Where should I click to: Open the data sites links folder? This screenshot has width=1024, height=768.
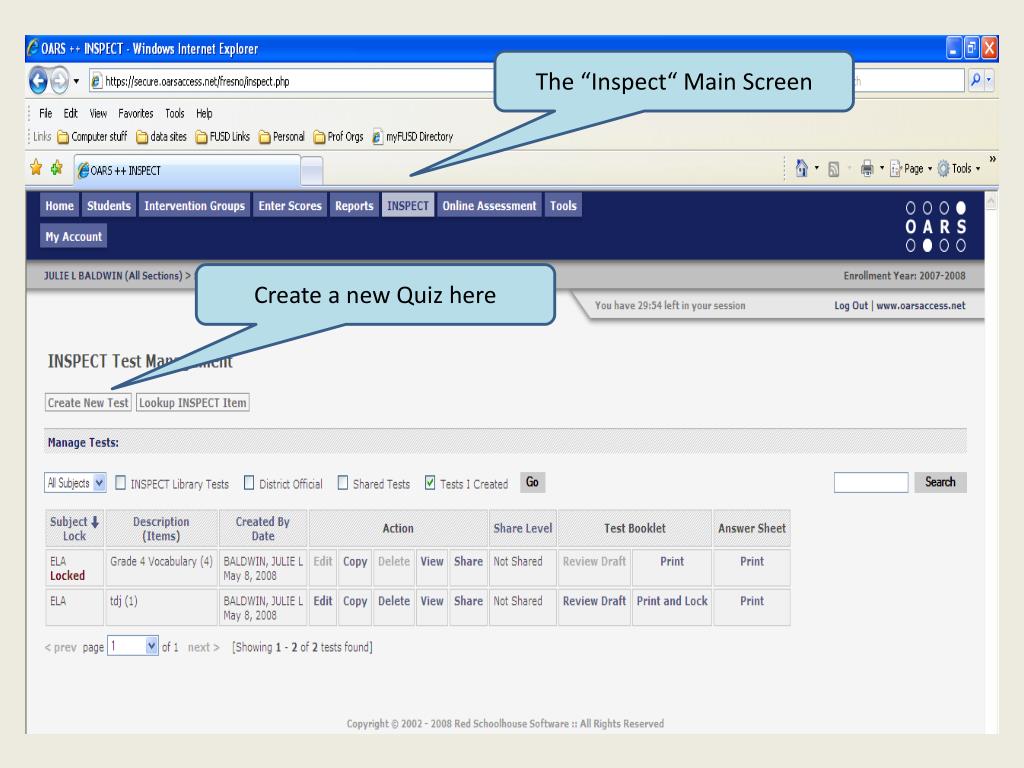point(161,136)
